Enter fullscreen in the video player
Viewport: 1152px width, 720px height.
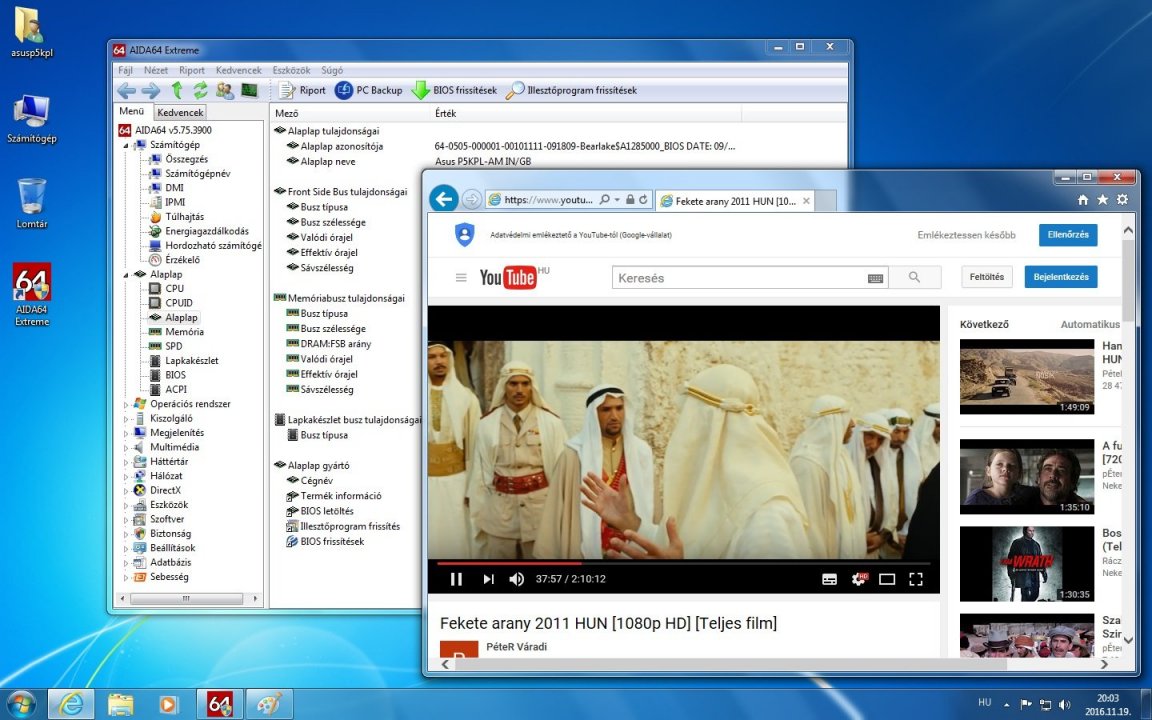tap(915, 579)
